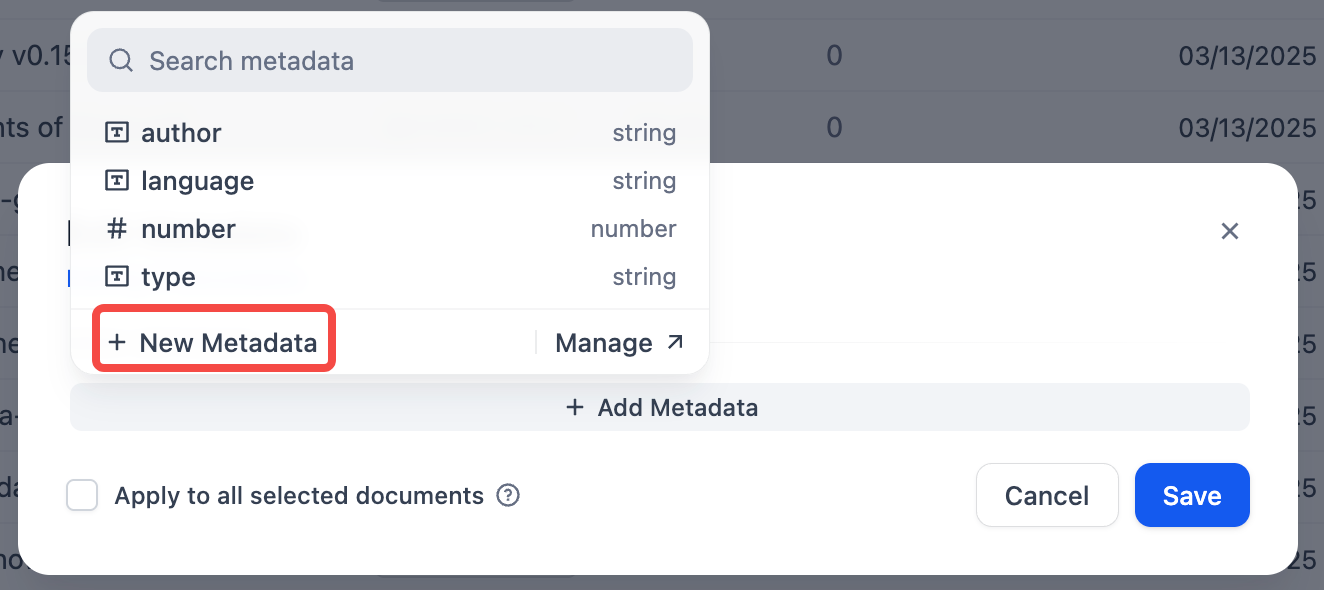Click the author string type icon
The width and height of the screenshot is (1324, 590).
tap(117, 133)
